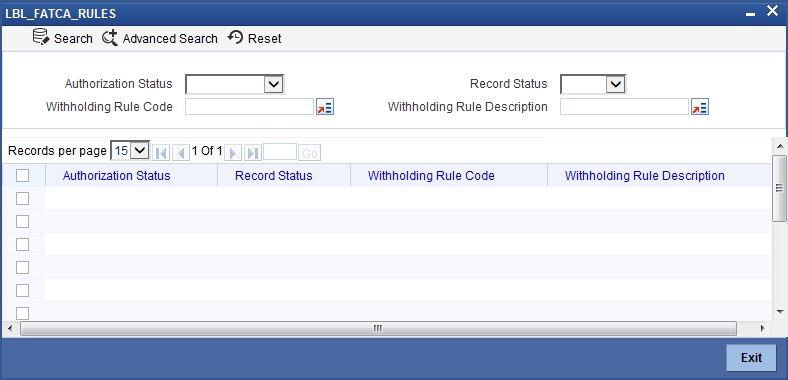Viewport: 788px width, 380px height.
Task: Click the '1 Of 1' page indicator text
Action: pos(207,151)
